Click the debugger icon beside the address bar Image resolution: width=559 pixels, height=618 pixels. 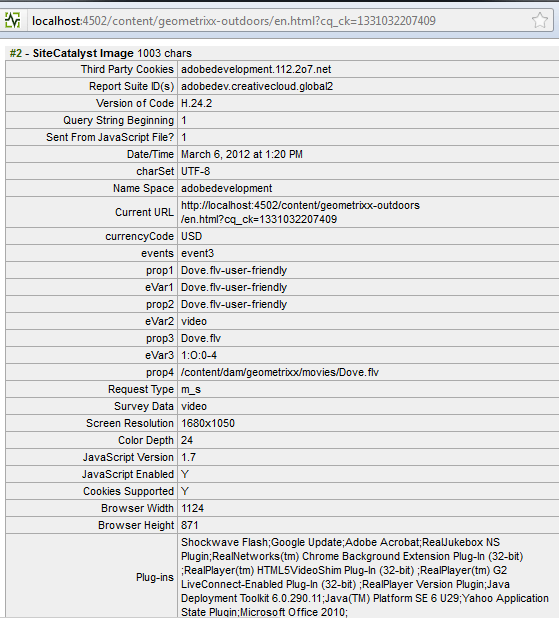coord(12,20)
